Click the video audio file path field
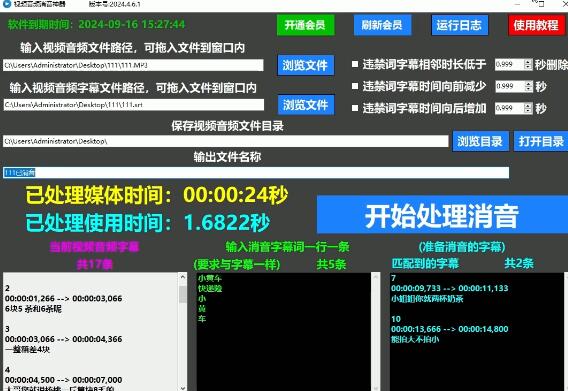Screen dimensions: 568x391 tap(133, 65)
